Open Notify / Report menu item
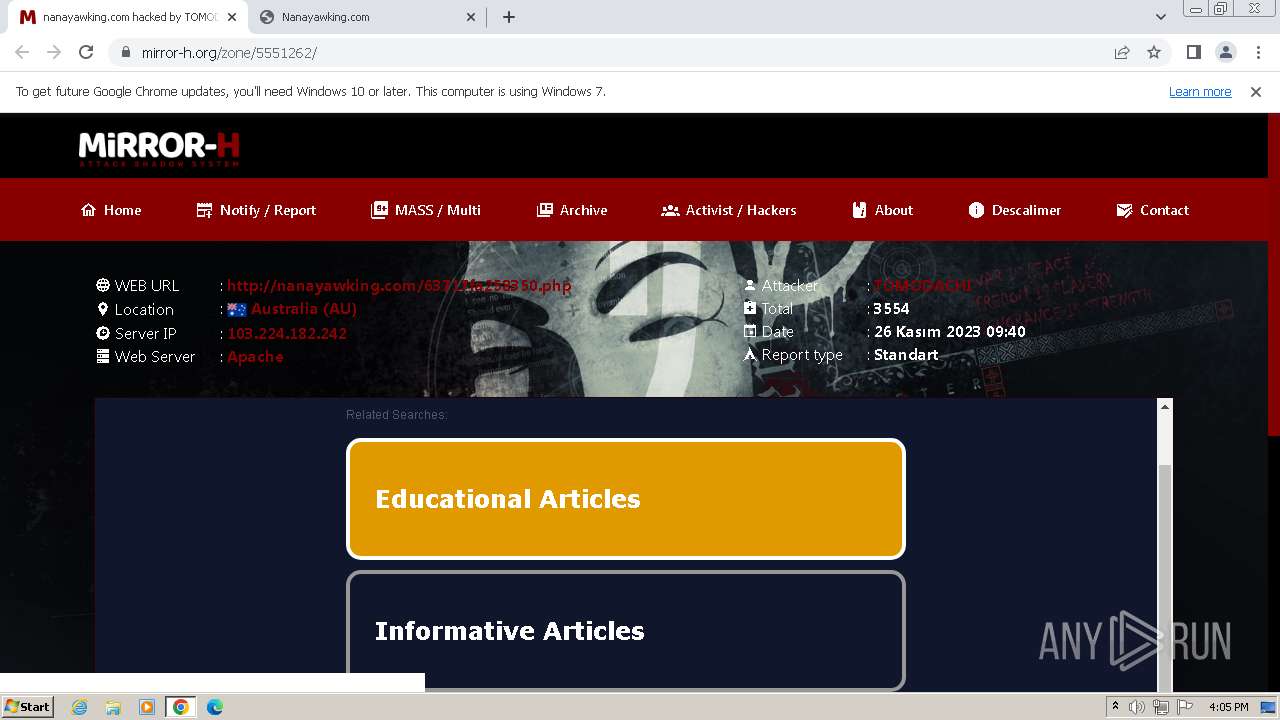 coord(256,210)
